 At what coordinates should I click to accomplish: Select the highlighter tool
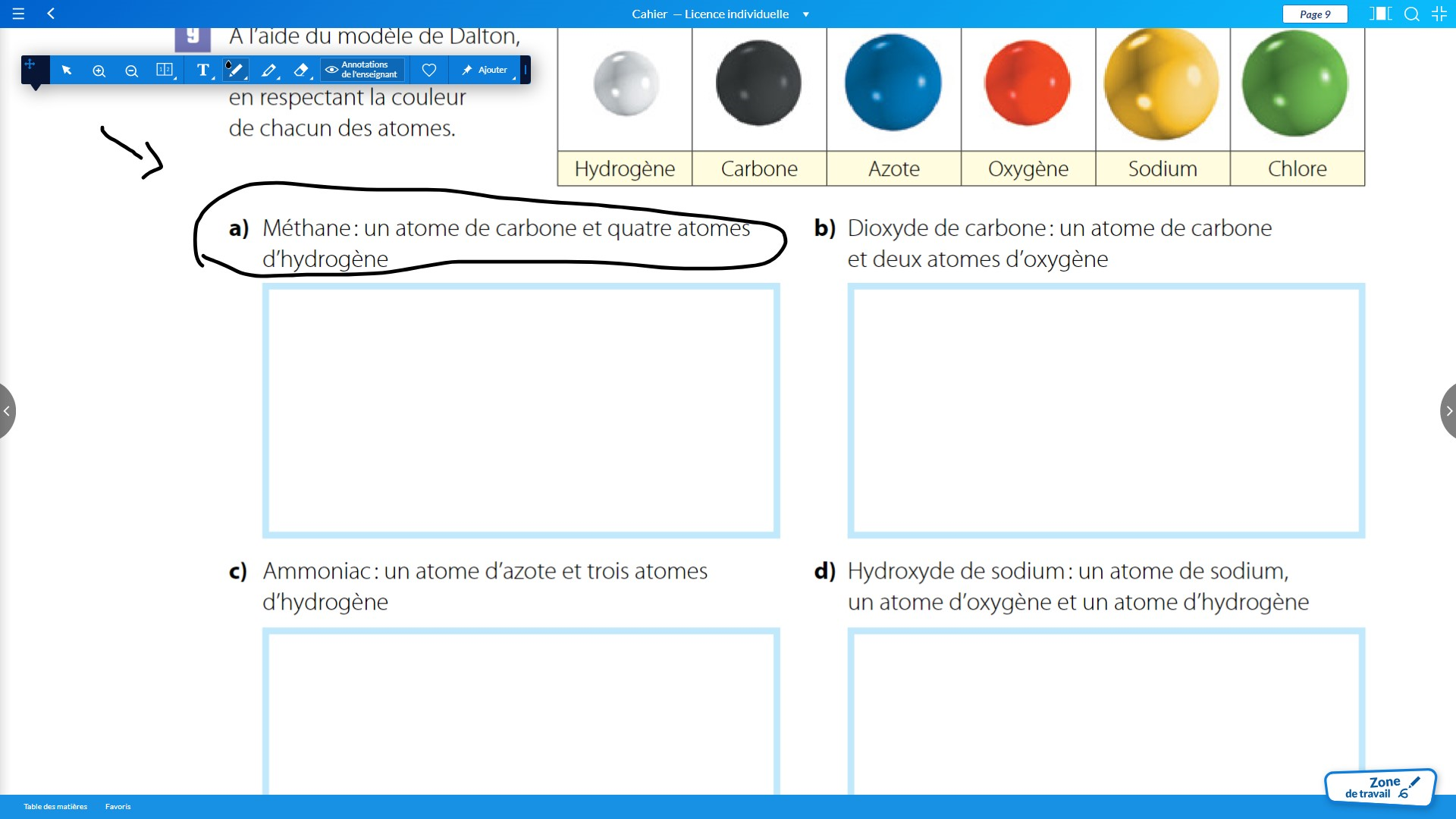[x=268, y=71]
